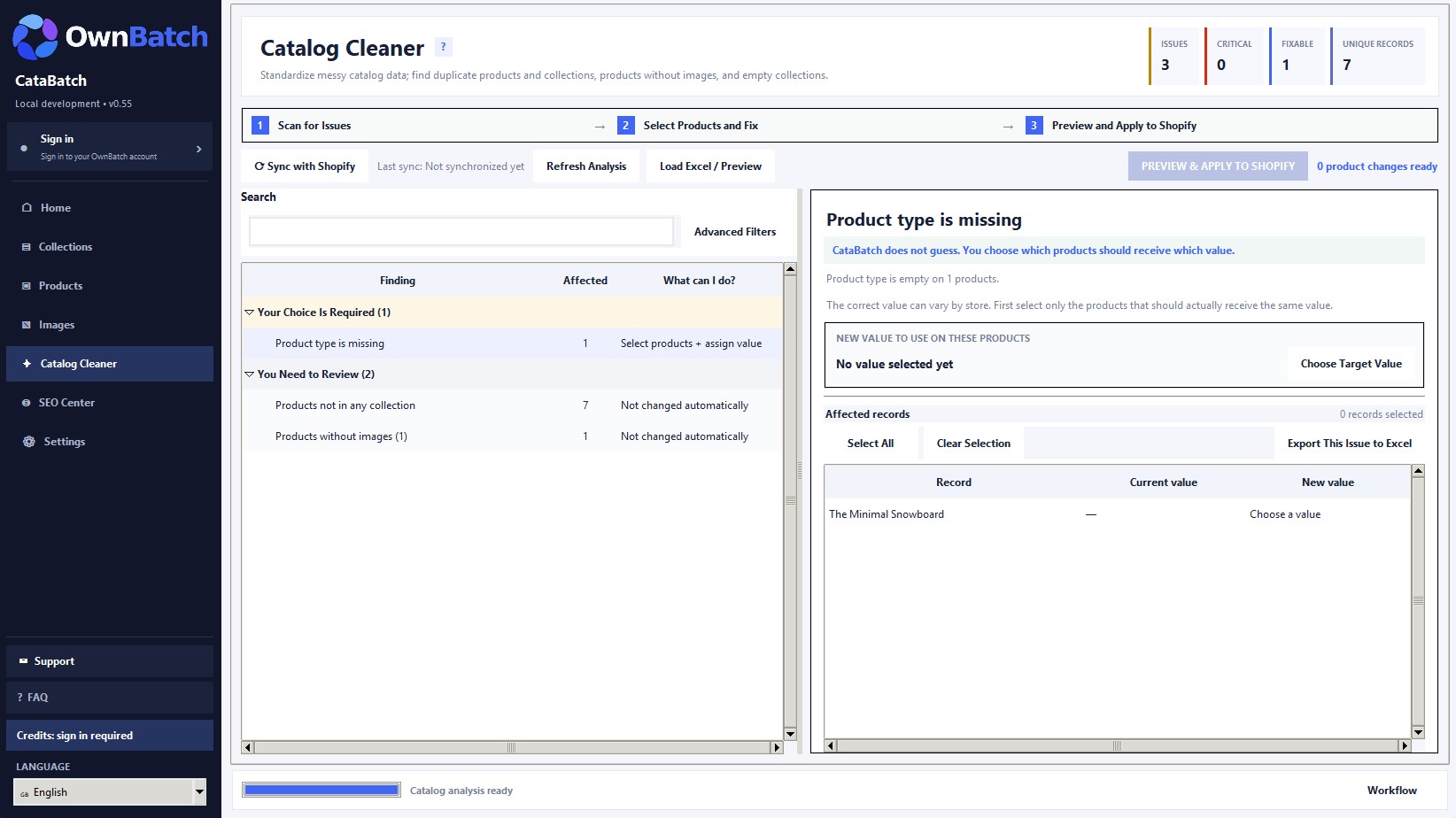Viewport: 1456px width, 818px height.
Task: Click Load Excel / Preview
Action: click(x=710, y=166)
